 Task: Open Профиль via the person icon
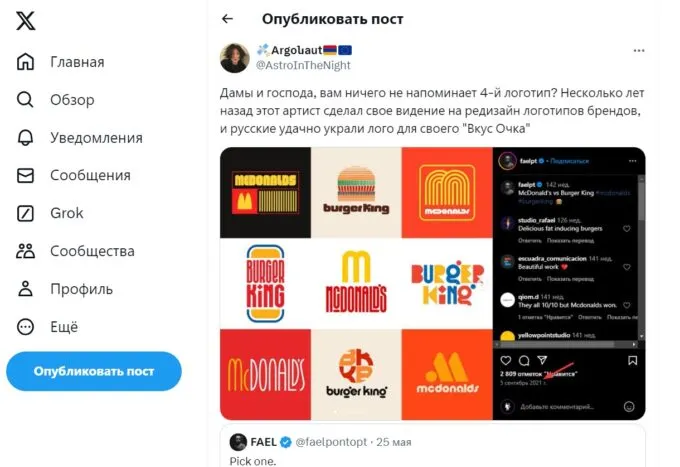point(27,289)
